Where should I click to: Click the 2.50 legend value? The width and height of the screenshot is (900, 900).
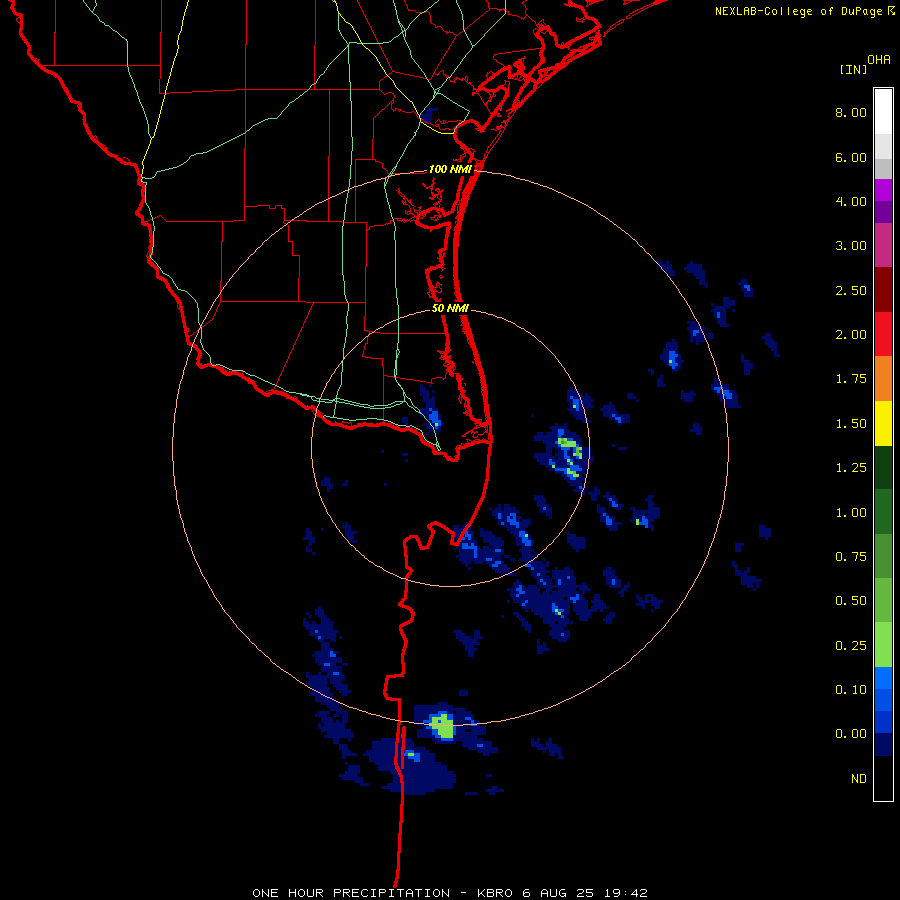tap(851, 290)
